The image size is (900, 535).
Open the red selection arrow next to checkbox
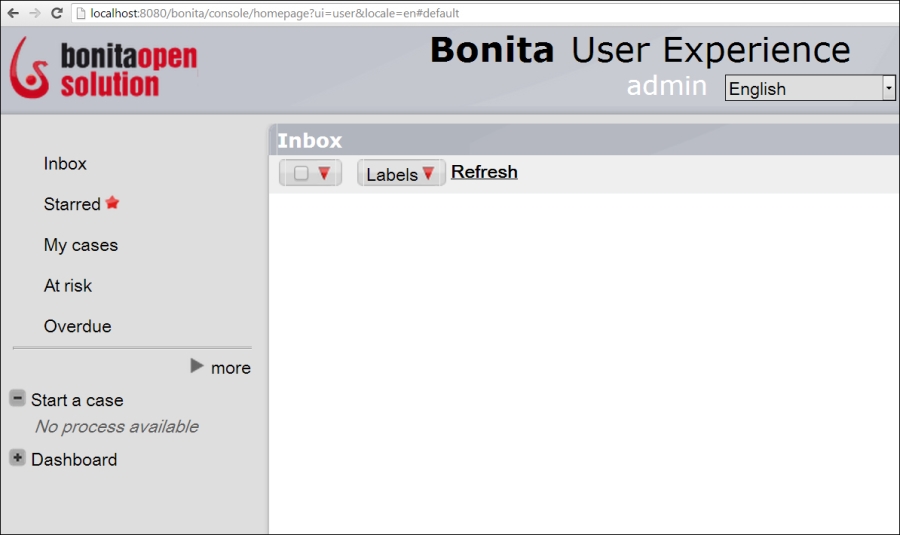tap(324, 173)
